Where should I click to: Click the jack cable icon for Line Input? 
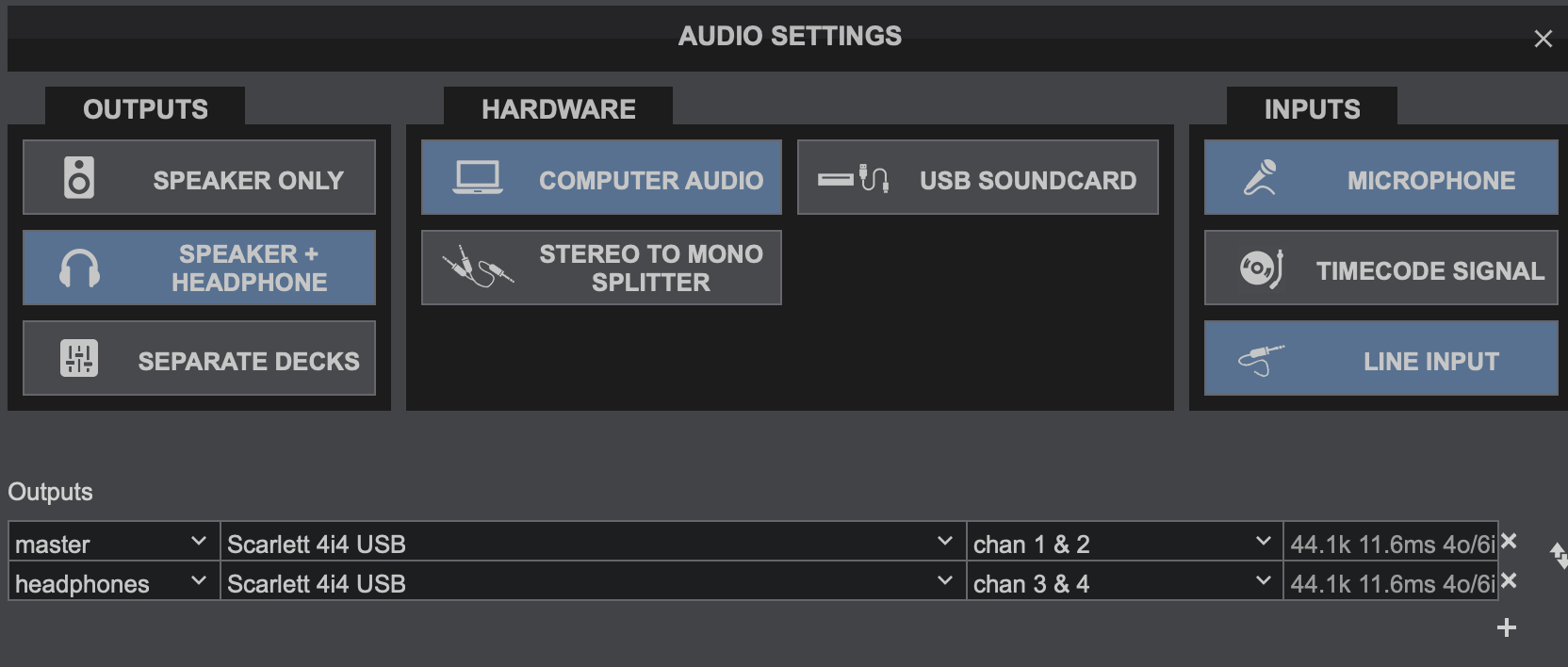[x=1261, y=360]
